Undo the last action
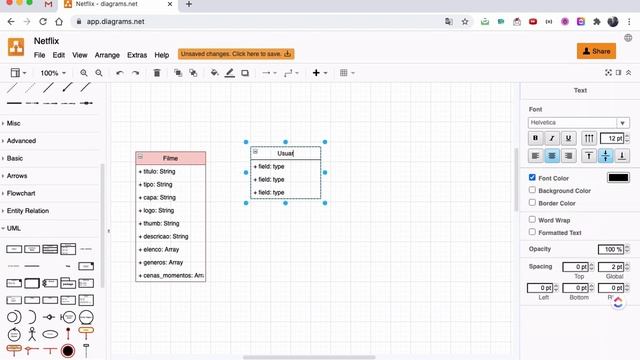This screenshot has width=640, height=360. [x=120, y=73]
